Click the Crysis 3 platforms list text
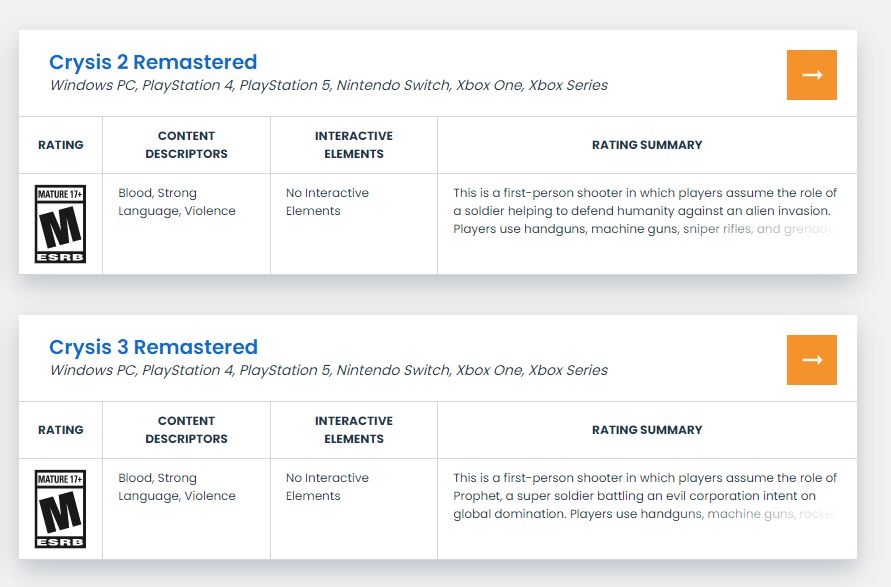The height and width of the screenshot is (587, 891). point(328,370)
